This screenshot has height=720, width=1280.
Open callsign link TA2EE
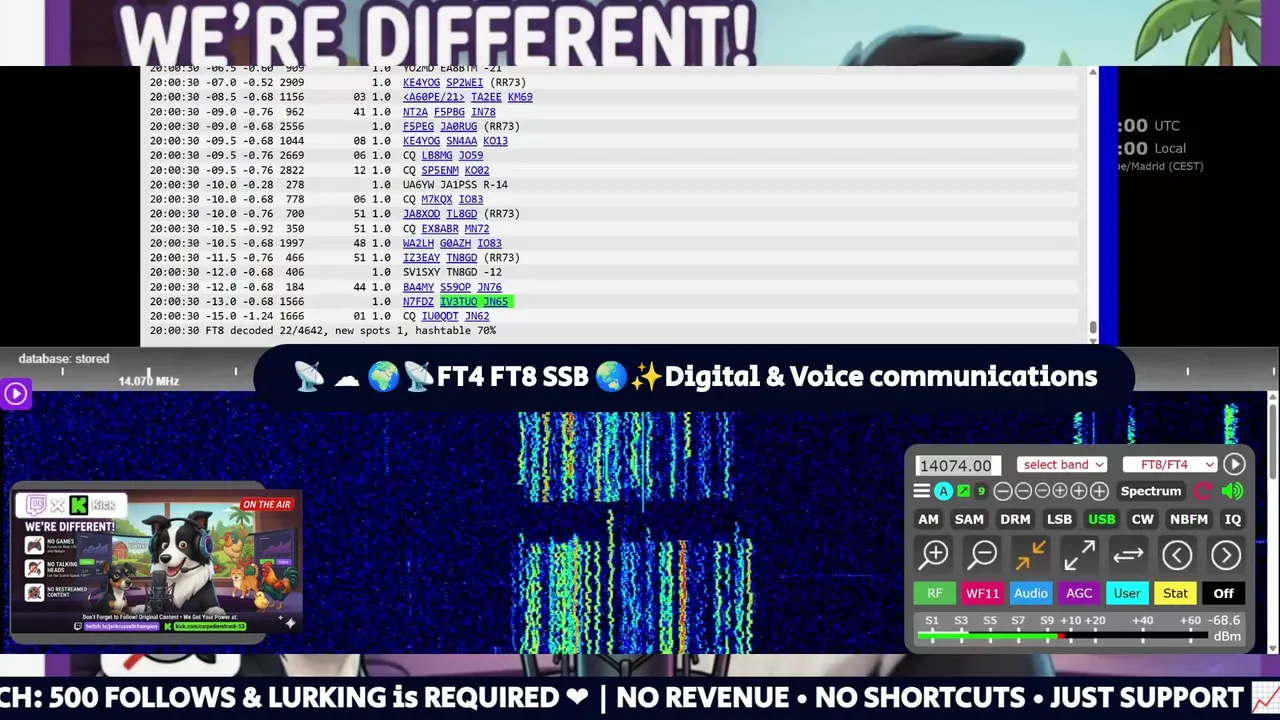coord(486,97)
